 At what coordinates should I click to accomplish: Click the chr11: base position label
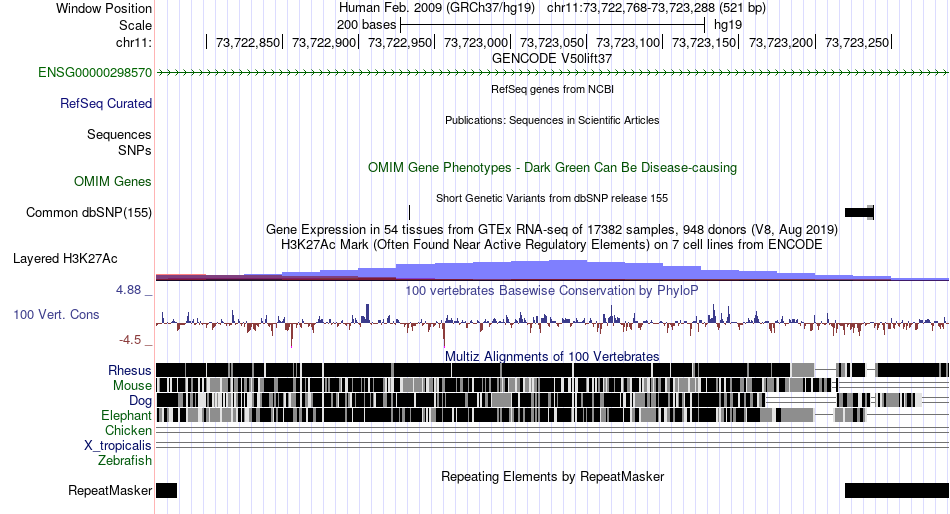[x=133, y=42]
